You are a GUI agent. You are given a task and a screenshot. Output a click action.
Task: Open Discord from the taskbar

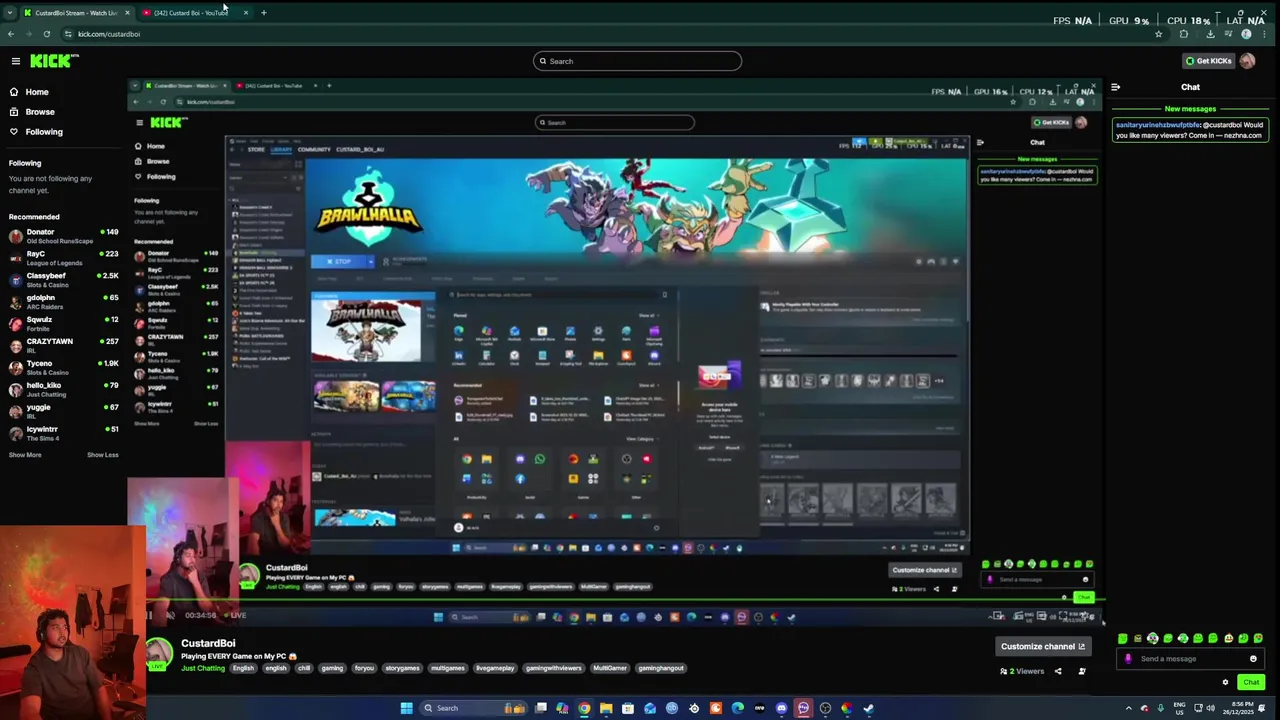point(782,708)
